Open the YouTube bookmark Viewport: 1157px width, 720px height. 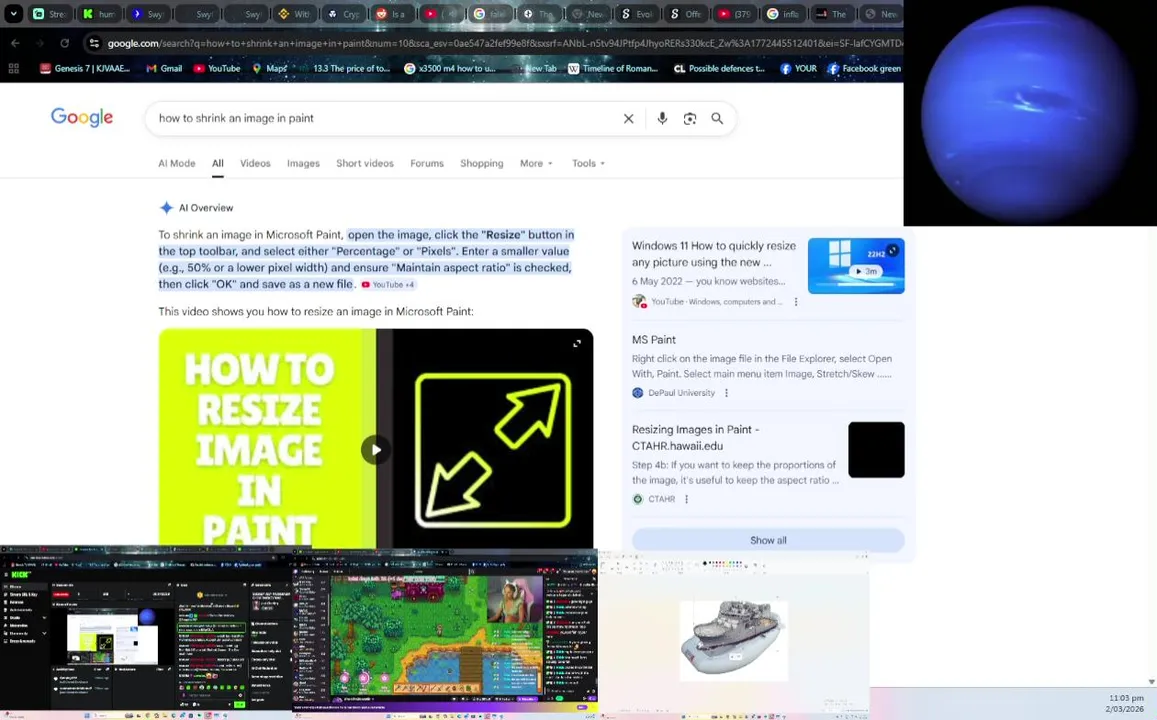tap(217, 69)
